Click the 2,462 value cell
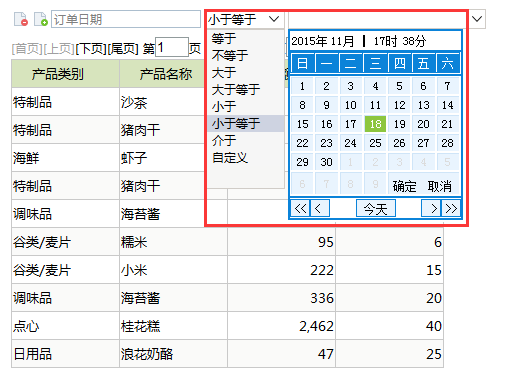This screenshot has height=376, width=511. 281,326
